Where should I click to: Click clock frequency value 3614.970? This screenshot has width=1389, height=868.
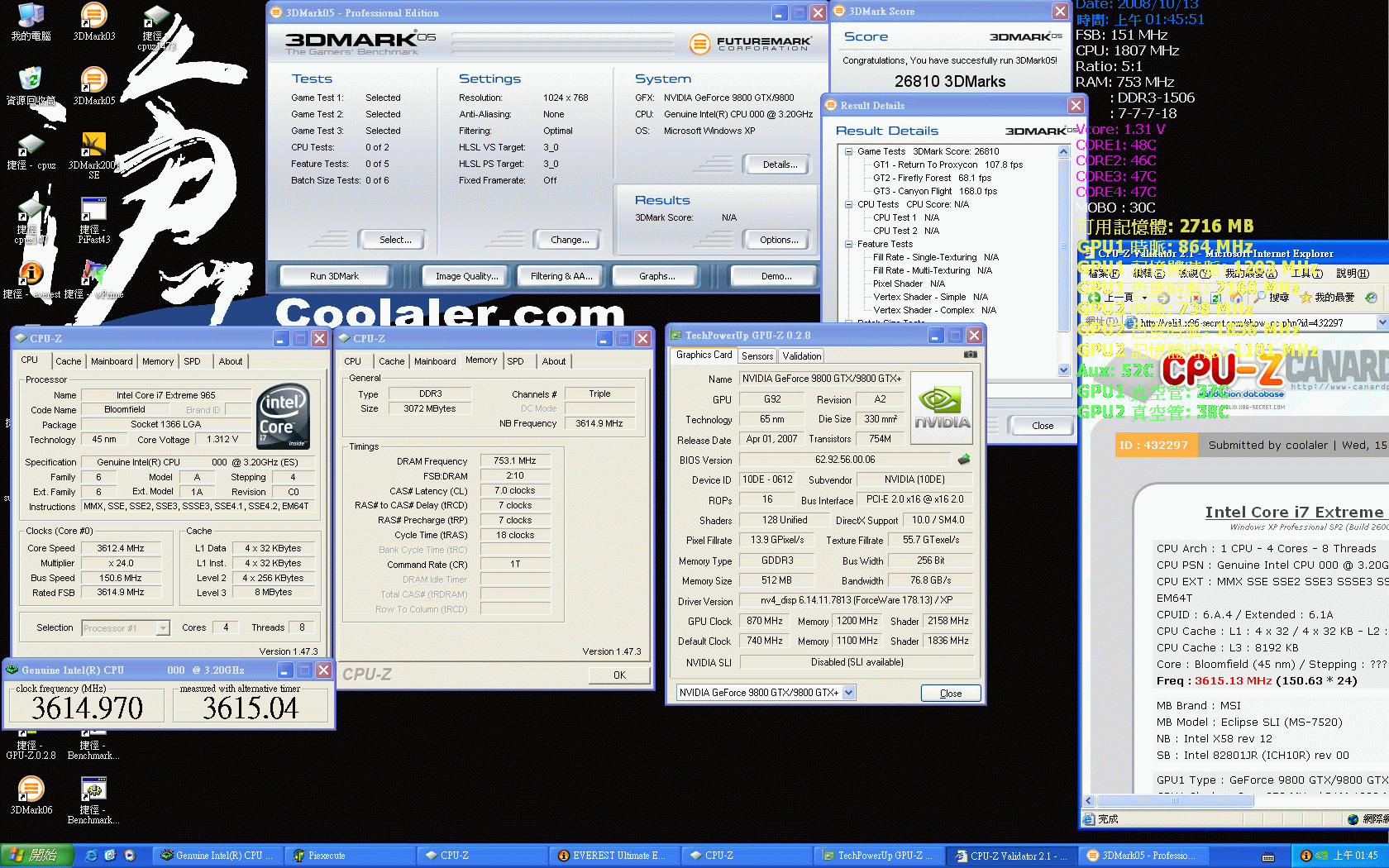coord(87,708)
